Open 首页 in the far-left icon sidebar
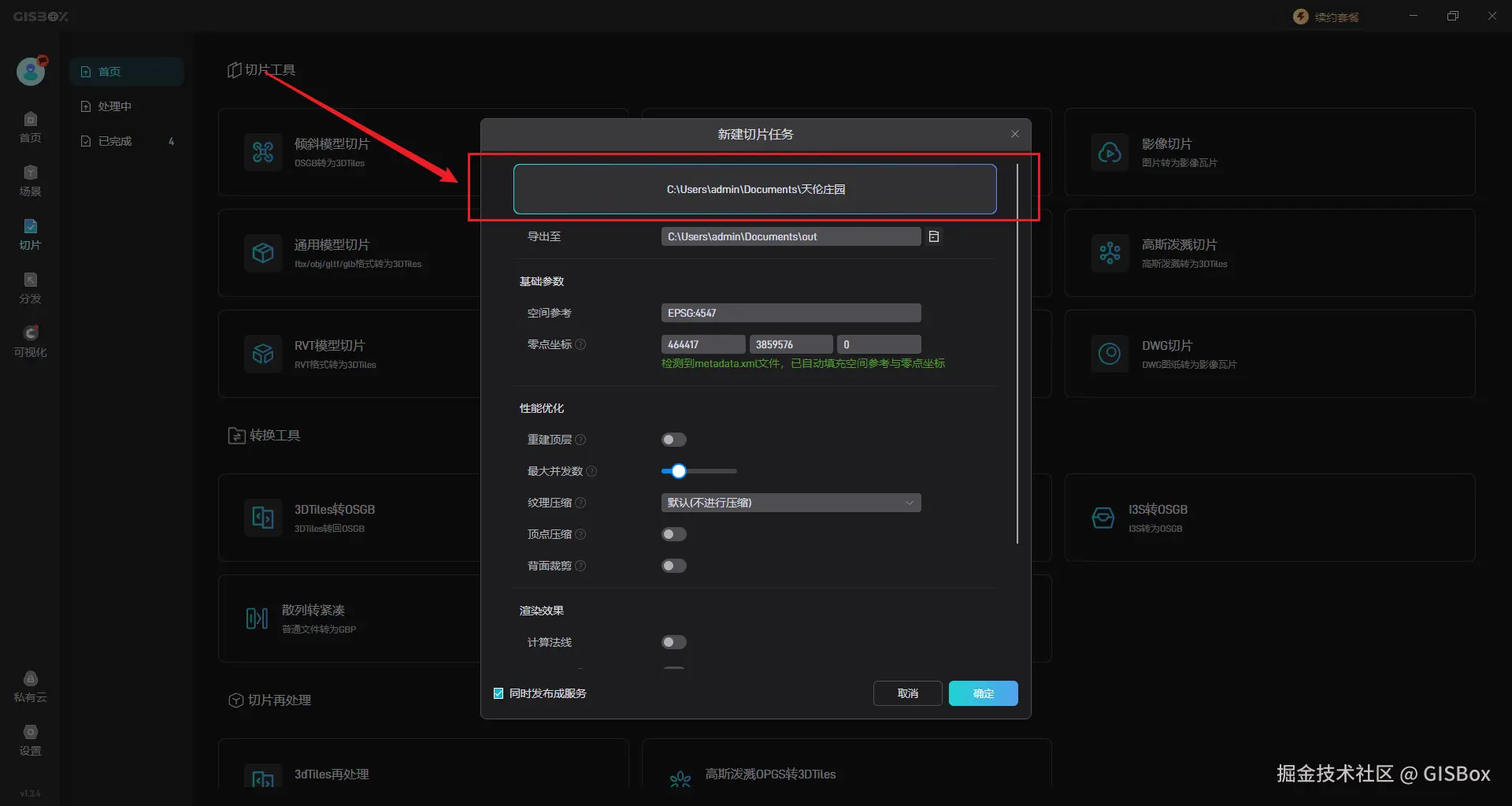Image resolution: width=1512 pixels, height=806 pixels. click(x=30, y=127)
